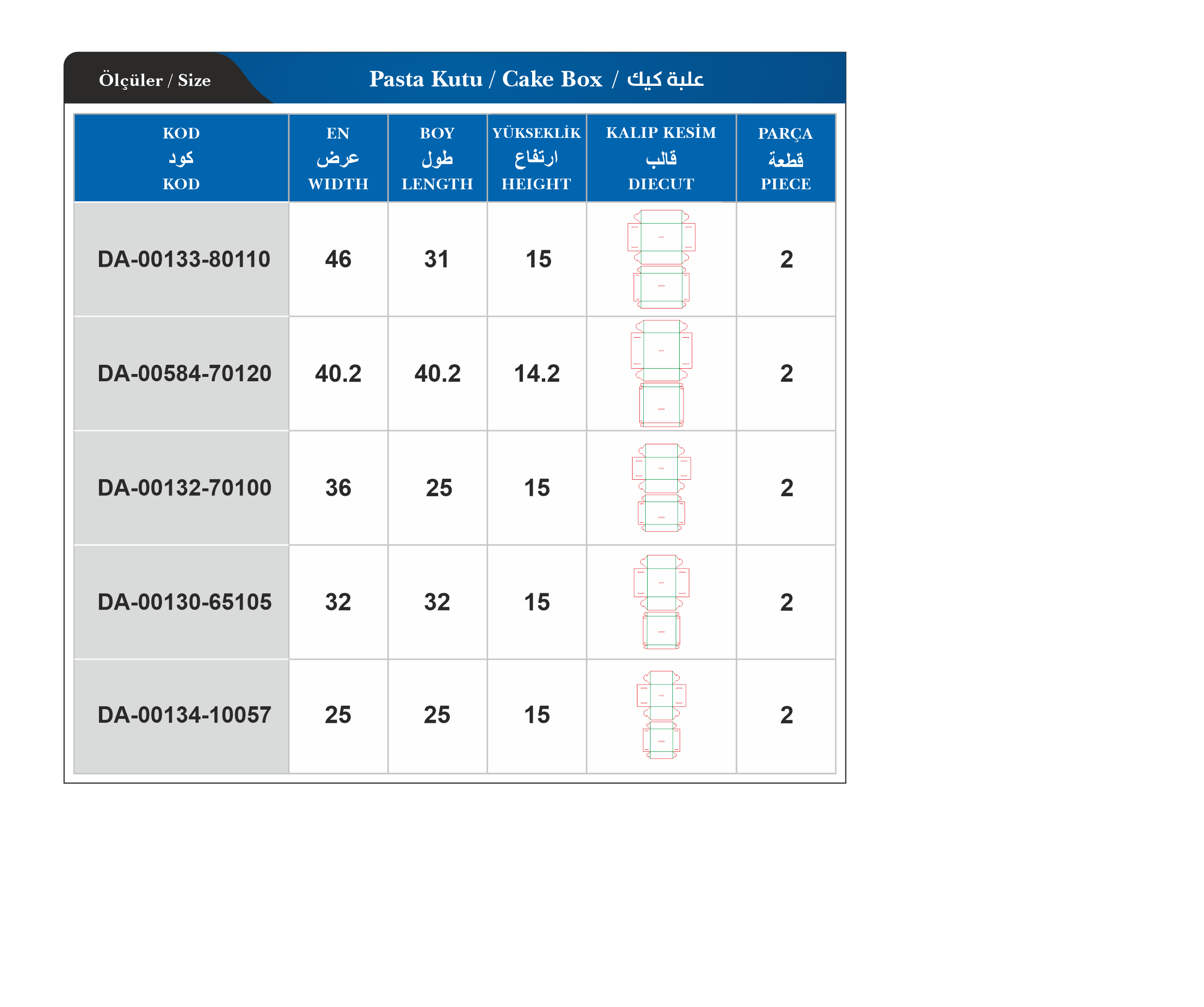Select product code DA-00584-70120
This screenshot has height=1007, width=1204.
point(183,374)
